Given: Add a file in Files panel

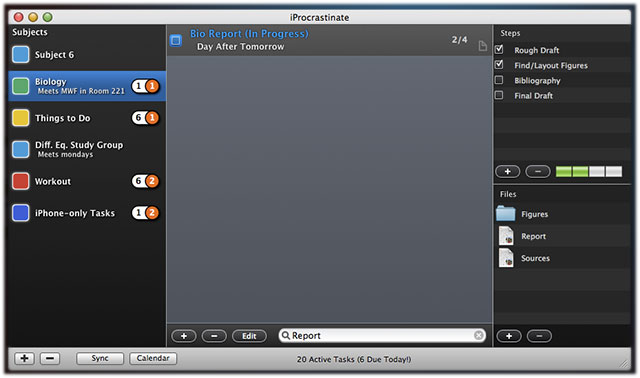Looking at the screenshot, I should [509, 336].
